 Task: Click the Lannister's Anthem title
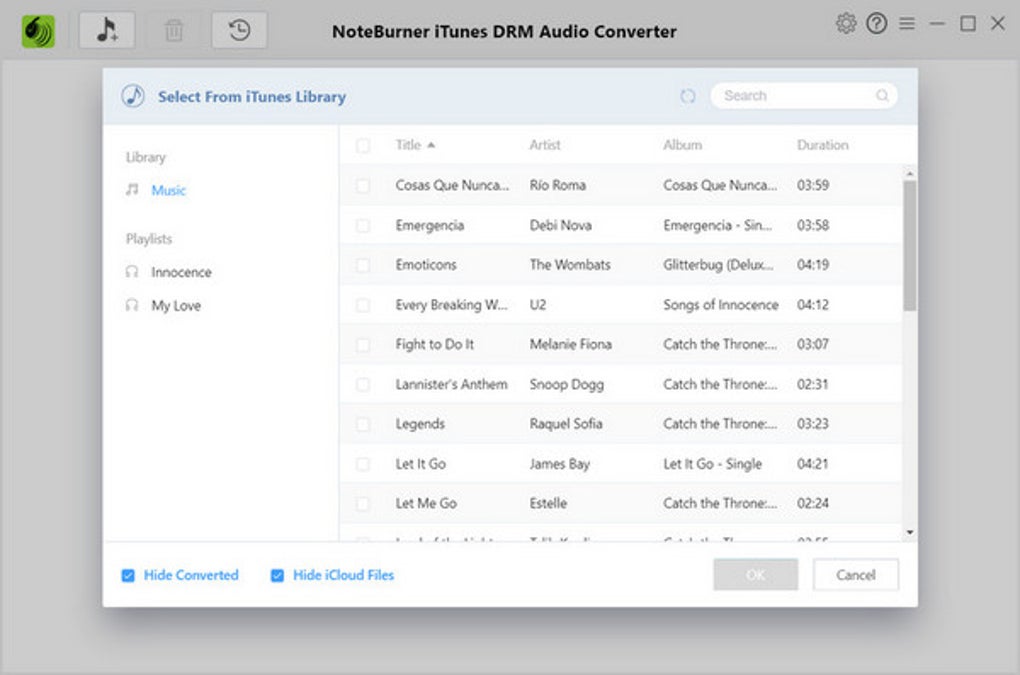point(451,384)
